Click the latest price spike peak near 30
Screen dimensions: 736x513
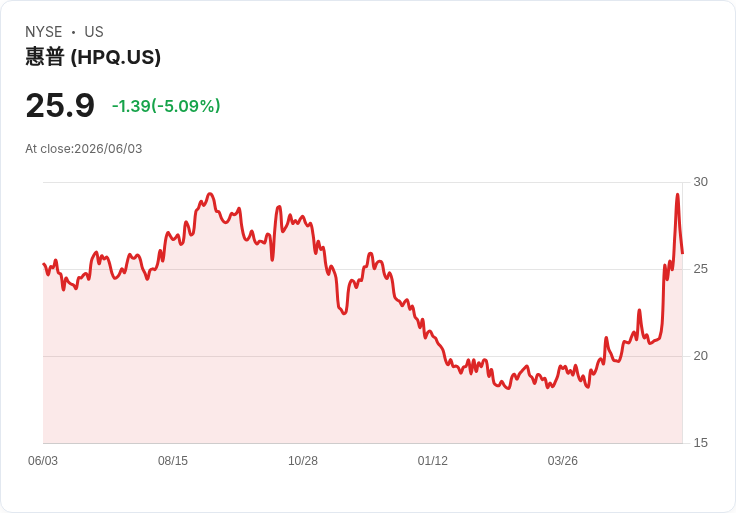pos(677,195)
